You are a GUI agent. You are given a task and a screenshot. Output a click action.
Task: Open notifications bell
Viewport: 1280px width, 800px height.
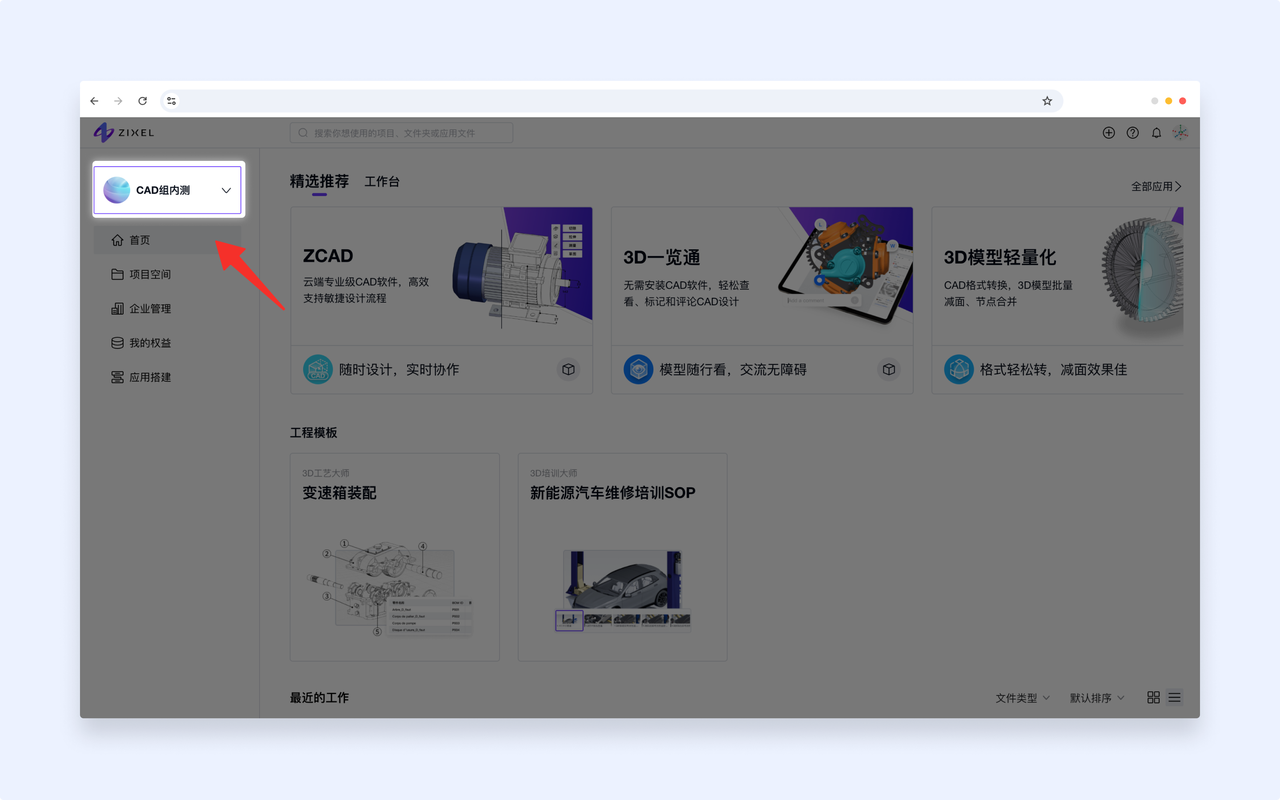click(1156, 132)
